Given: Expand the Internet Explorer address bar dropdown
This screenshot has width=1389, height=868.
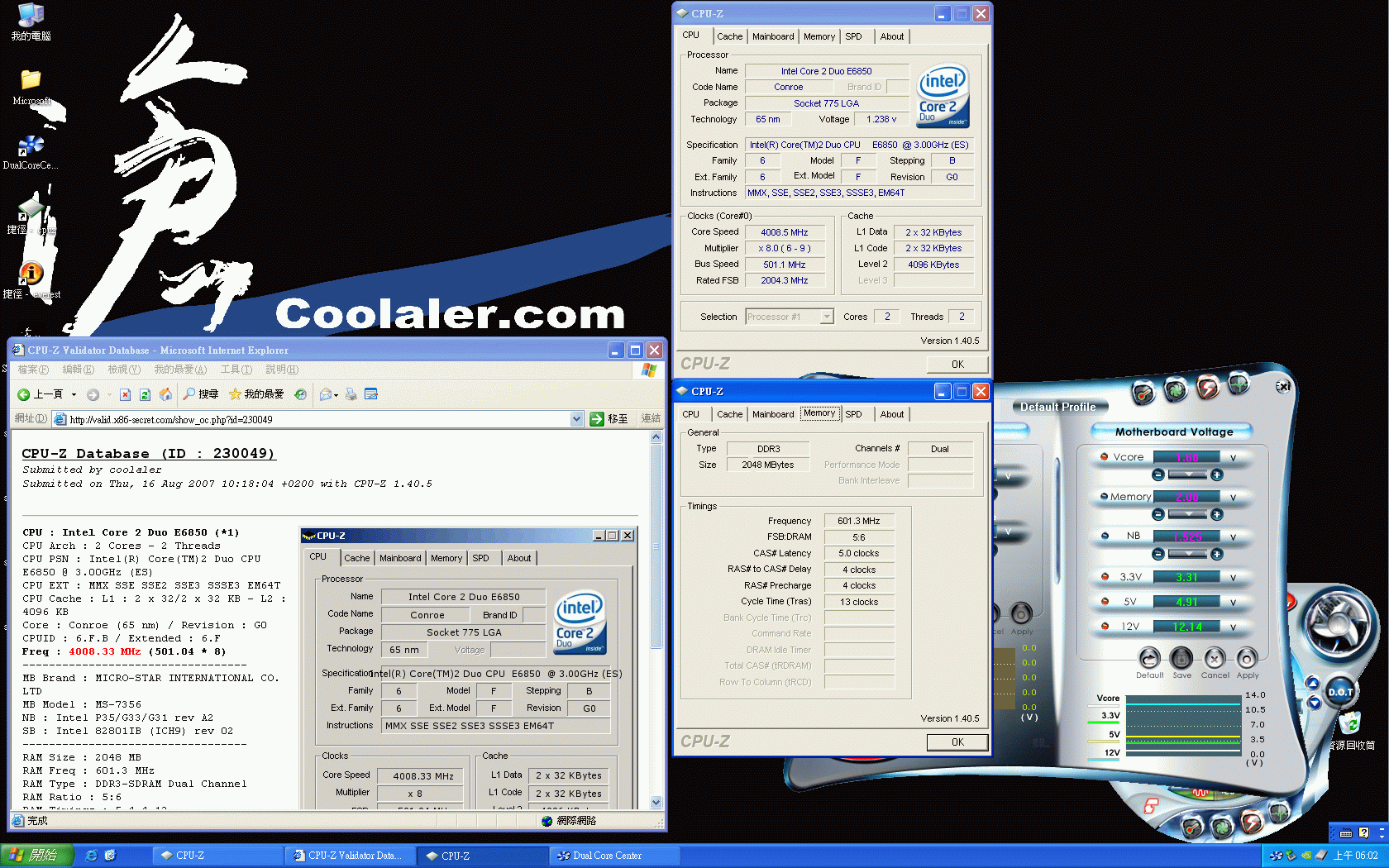Looking at the screenshot, I should [576, 419].
